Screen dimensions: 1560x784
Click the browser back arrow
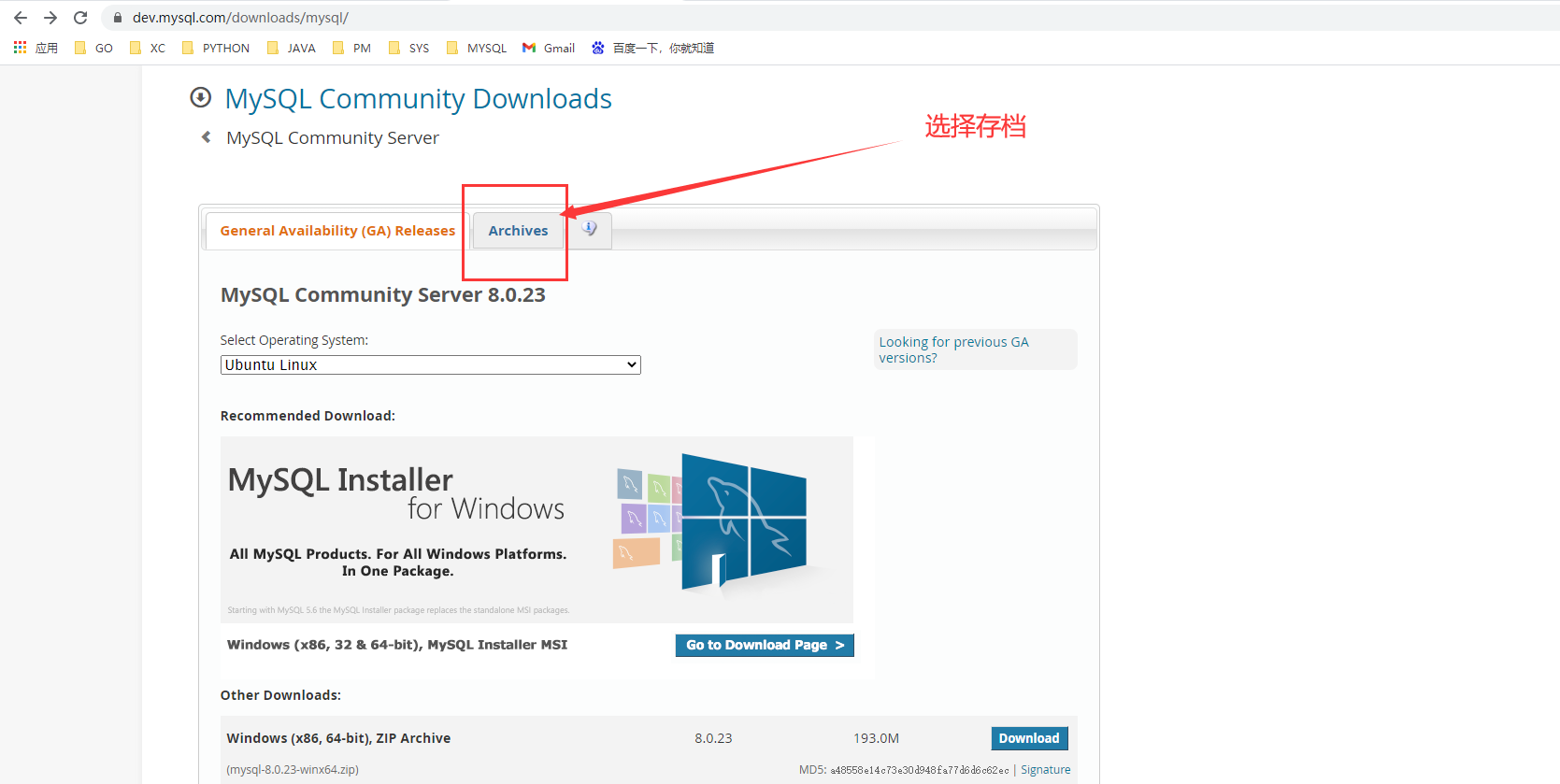[21, 18]
